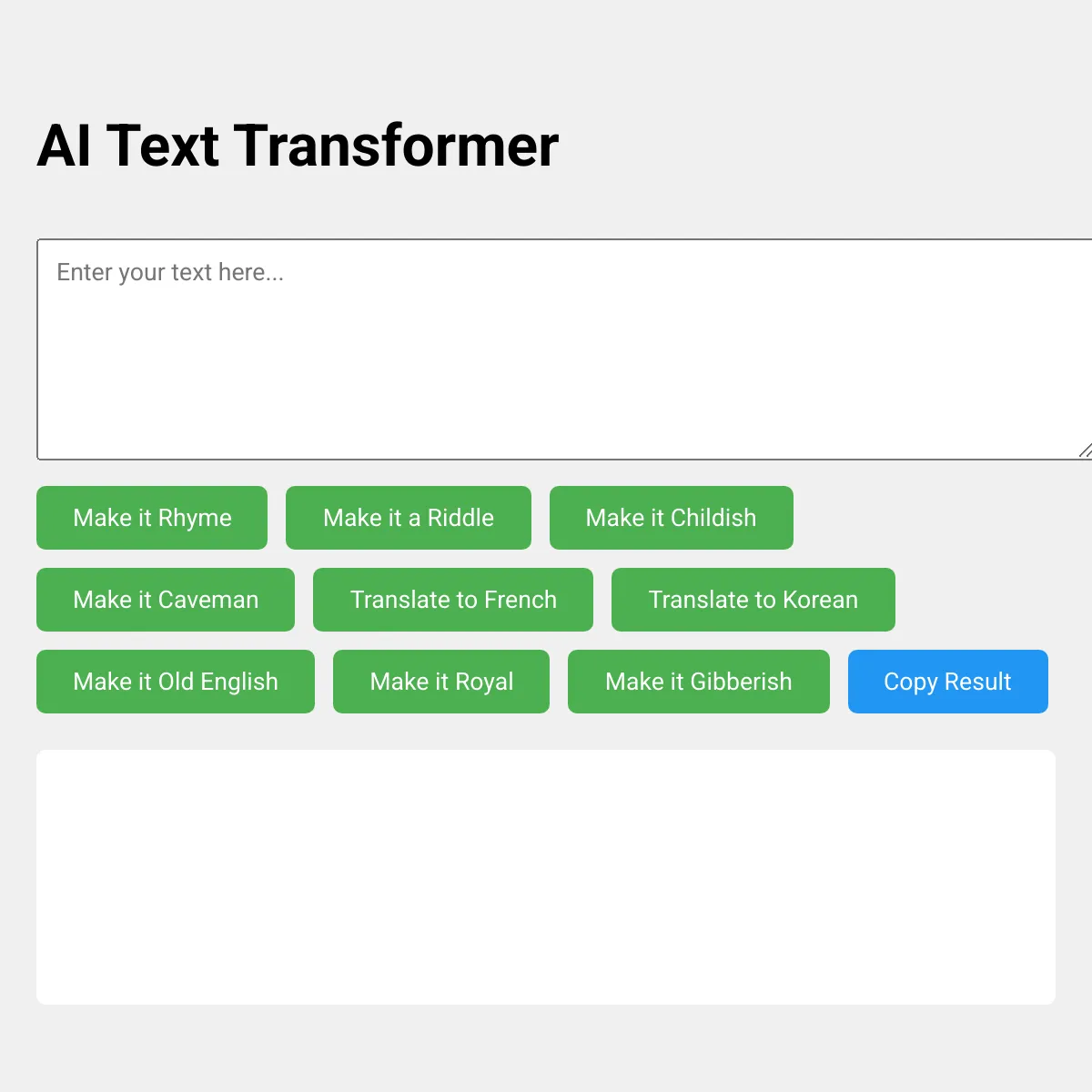
Task: Click the blue Copy Result button
Action: point(948,682)
